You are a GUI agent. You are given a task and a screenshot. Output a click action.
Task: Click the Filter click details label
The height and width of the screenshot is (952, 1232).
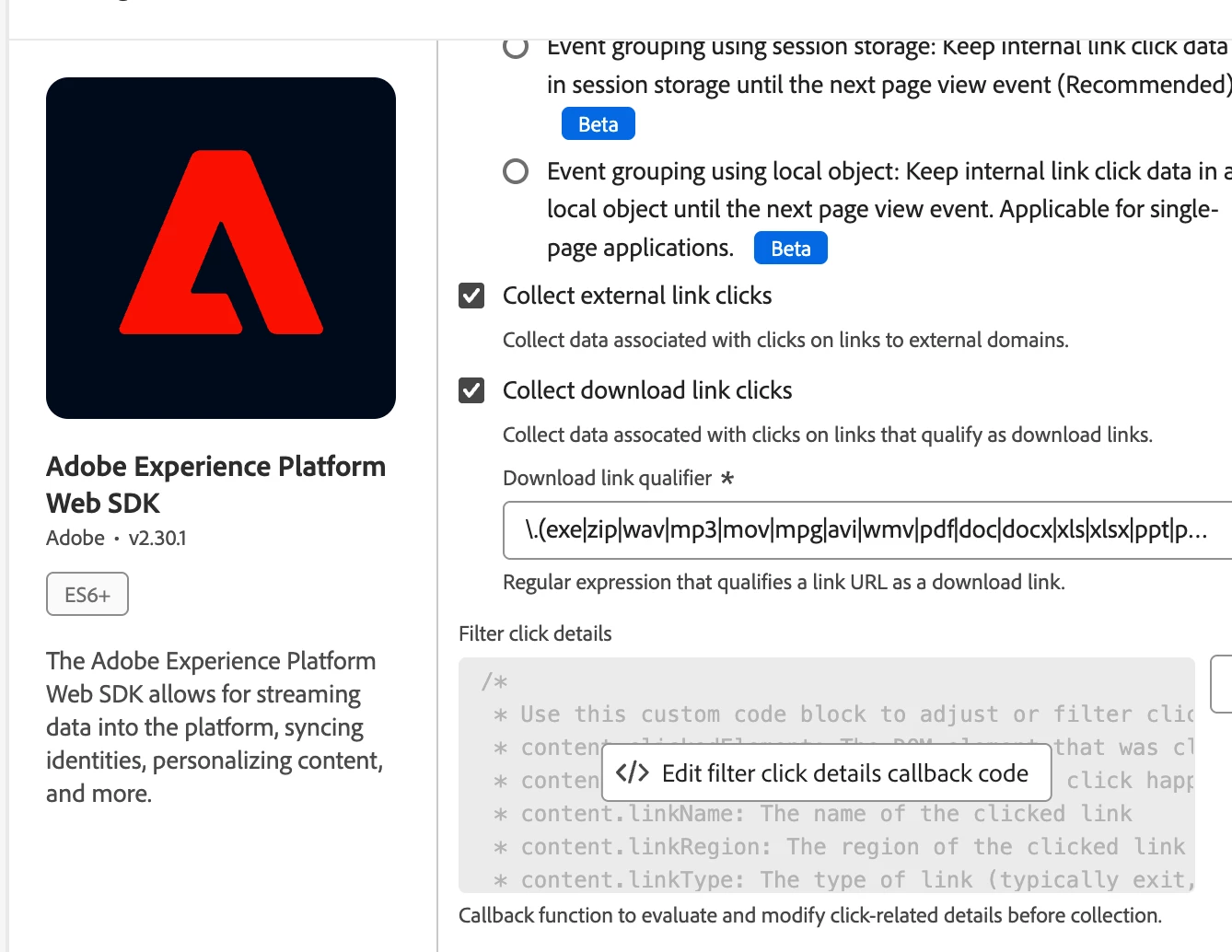[x=535, y=633]
